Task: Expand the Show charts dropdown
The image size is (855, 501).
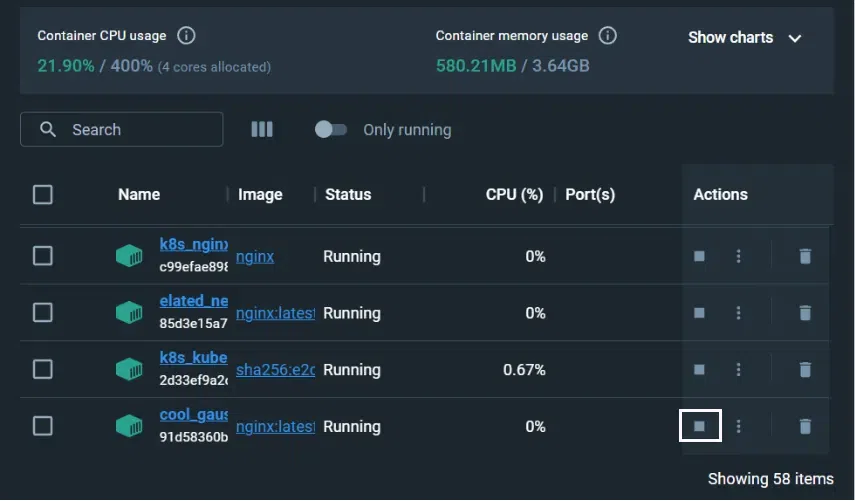Action: click(x=745, y=37)
